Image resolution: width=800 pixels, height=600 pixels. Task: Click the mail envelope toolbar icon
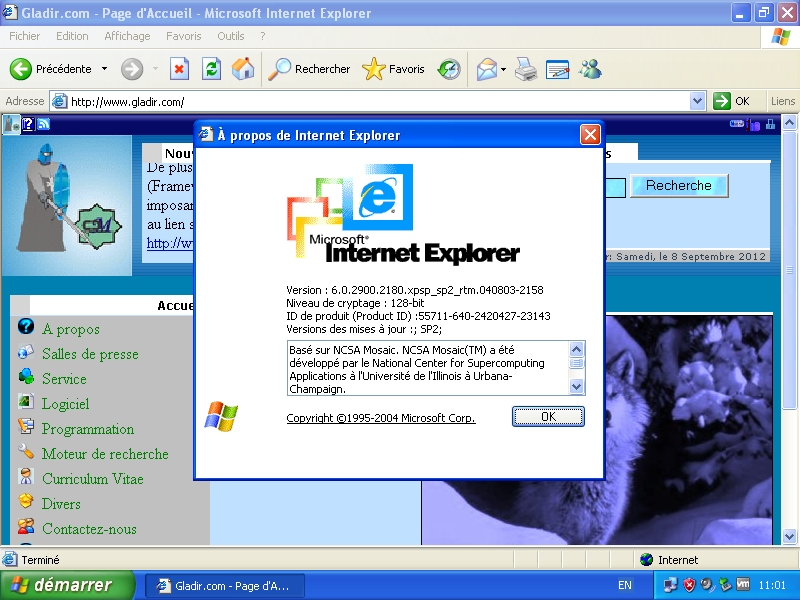click(x=486, y=69)
